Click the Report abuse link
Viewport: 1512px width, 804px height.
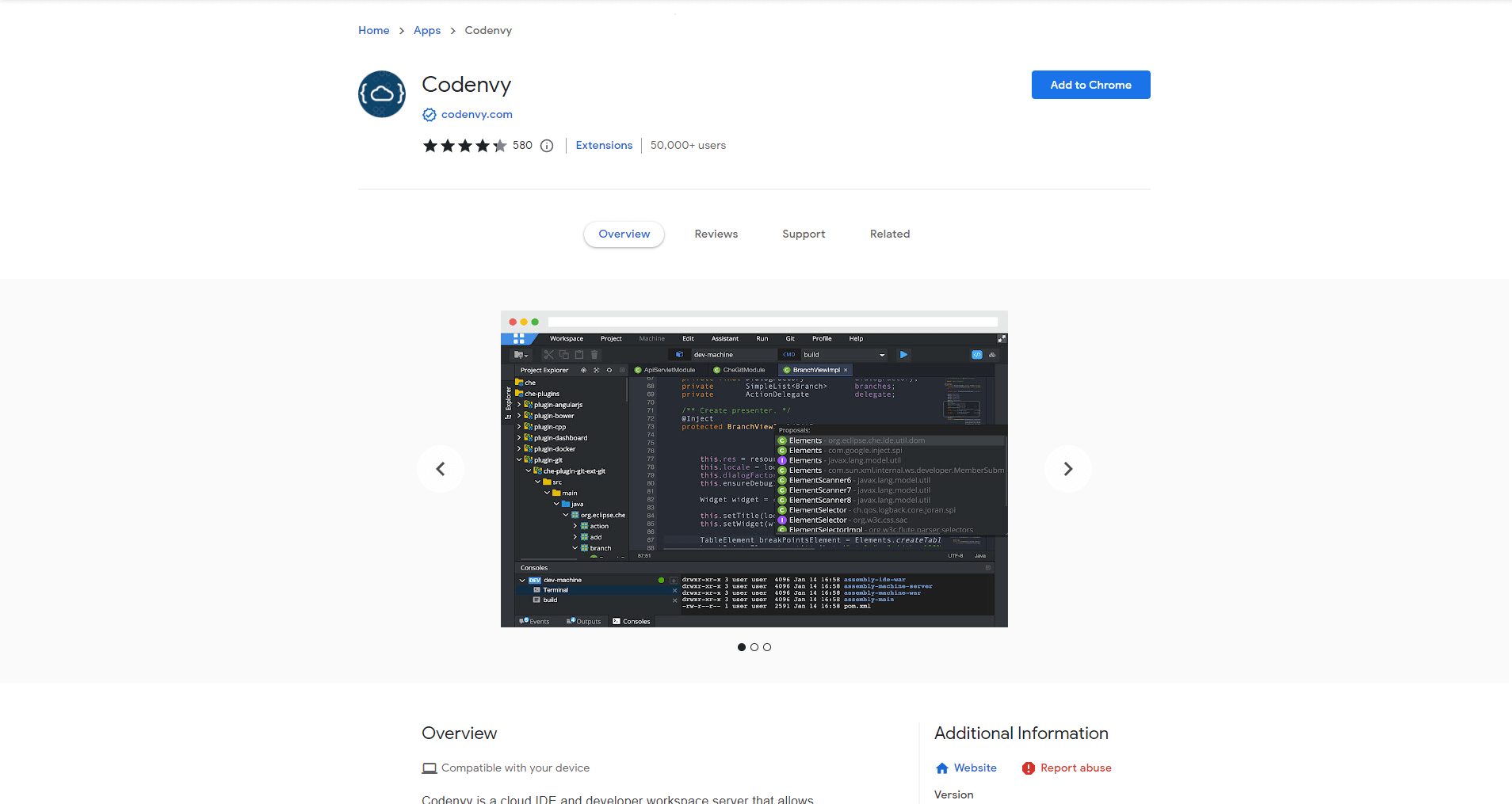click(1076, 768)
